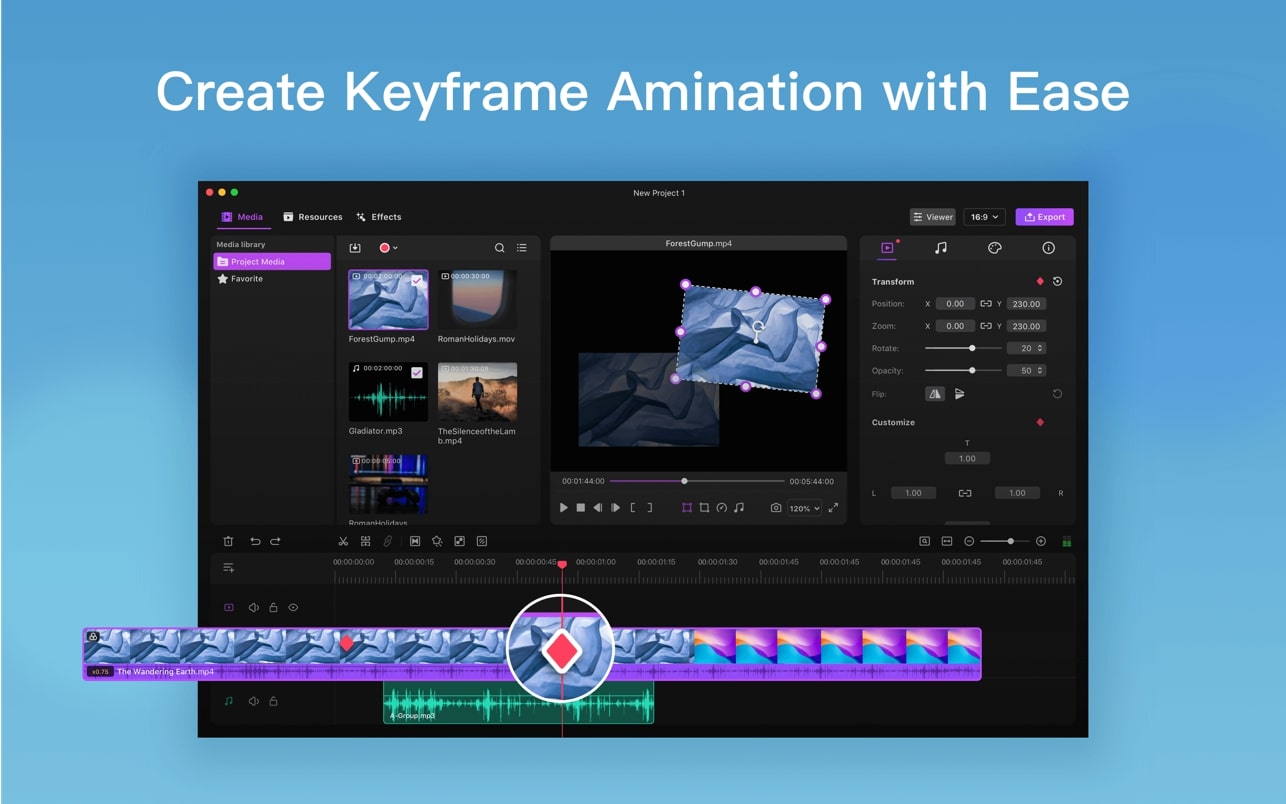The height and width of the screenshot is (804, 1286).
Task: Mute the video track with the speaker icon
Action: (x=253, y=607)
